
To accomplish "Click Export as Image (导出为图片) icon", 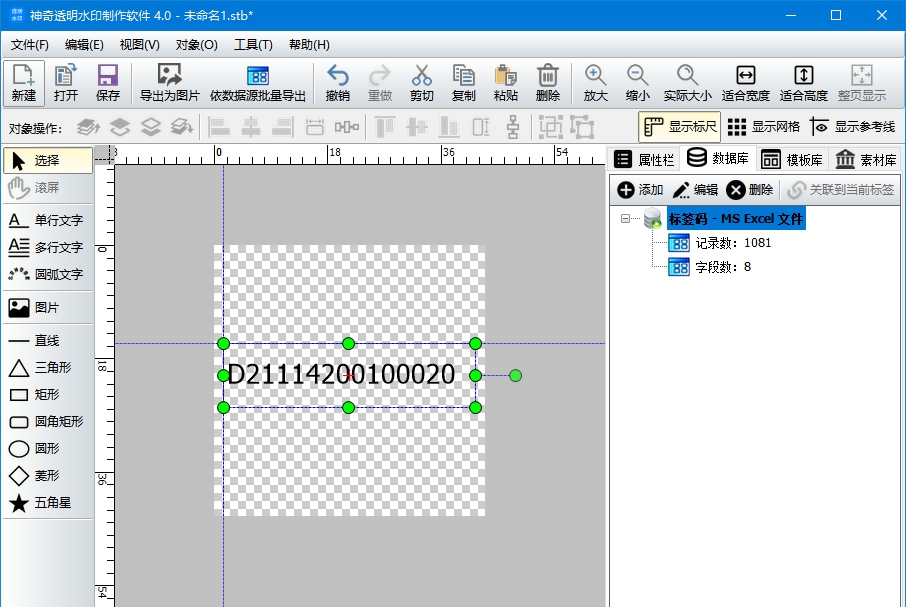I will click(169, 76).
